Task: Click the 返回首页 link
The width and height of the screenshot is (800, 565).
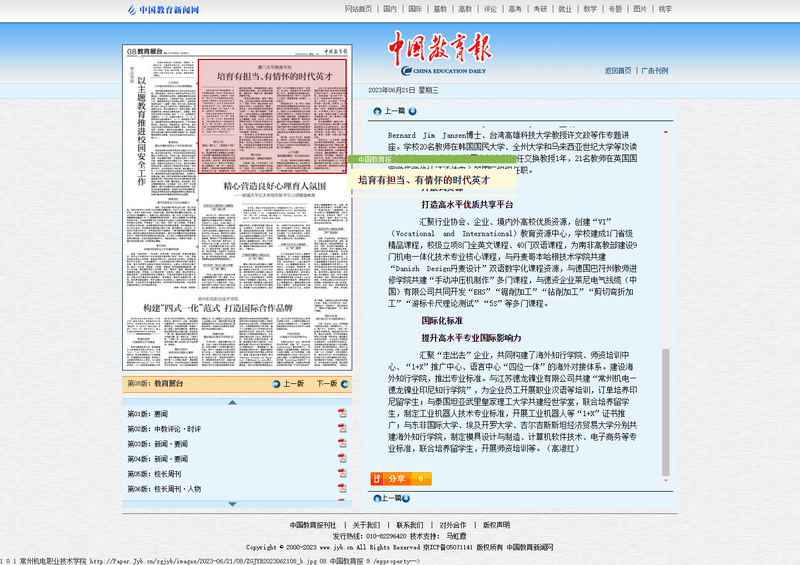Action: [x=618, y=71]
